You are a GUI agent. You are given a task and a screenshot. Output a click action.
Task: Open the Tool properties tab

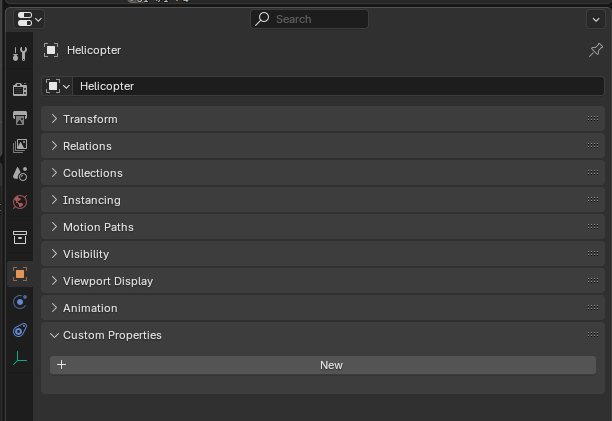(x=20, y=53)
